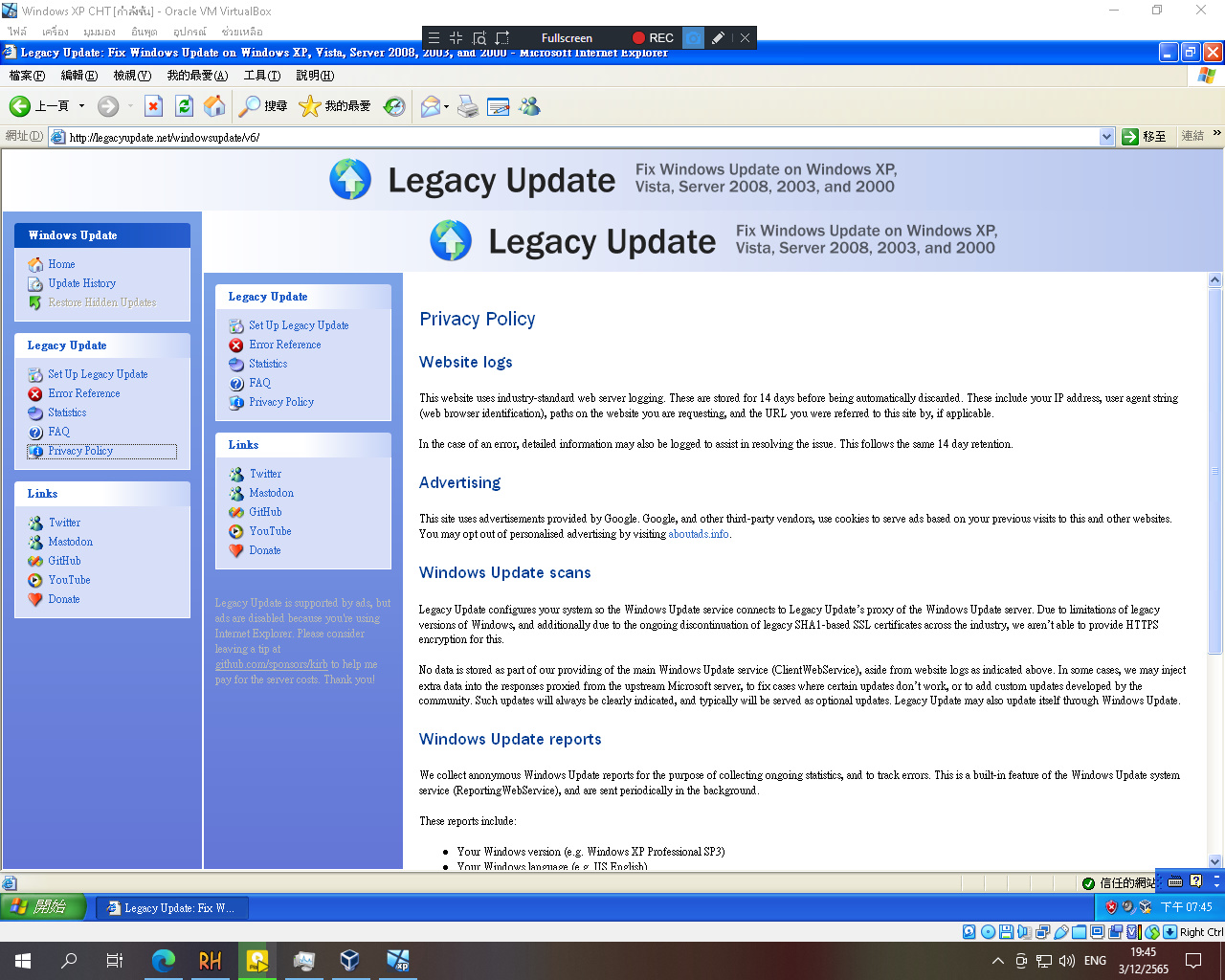The image size is (1225, 980).
Task: Click the XP volume speaker tray icon
Action: pos(1128,906)
